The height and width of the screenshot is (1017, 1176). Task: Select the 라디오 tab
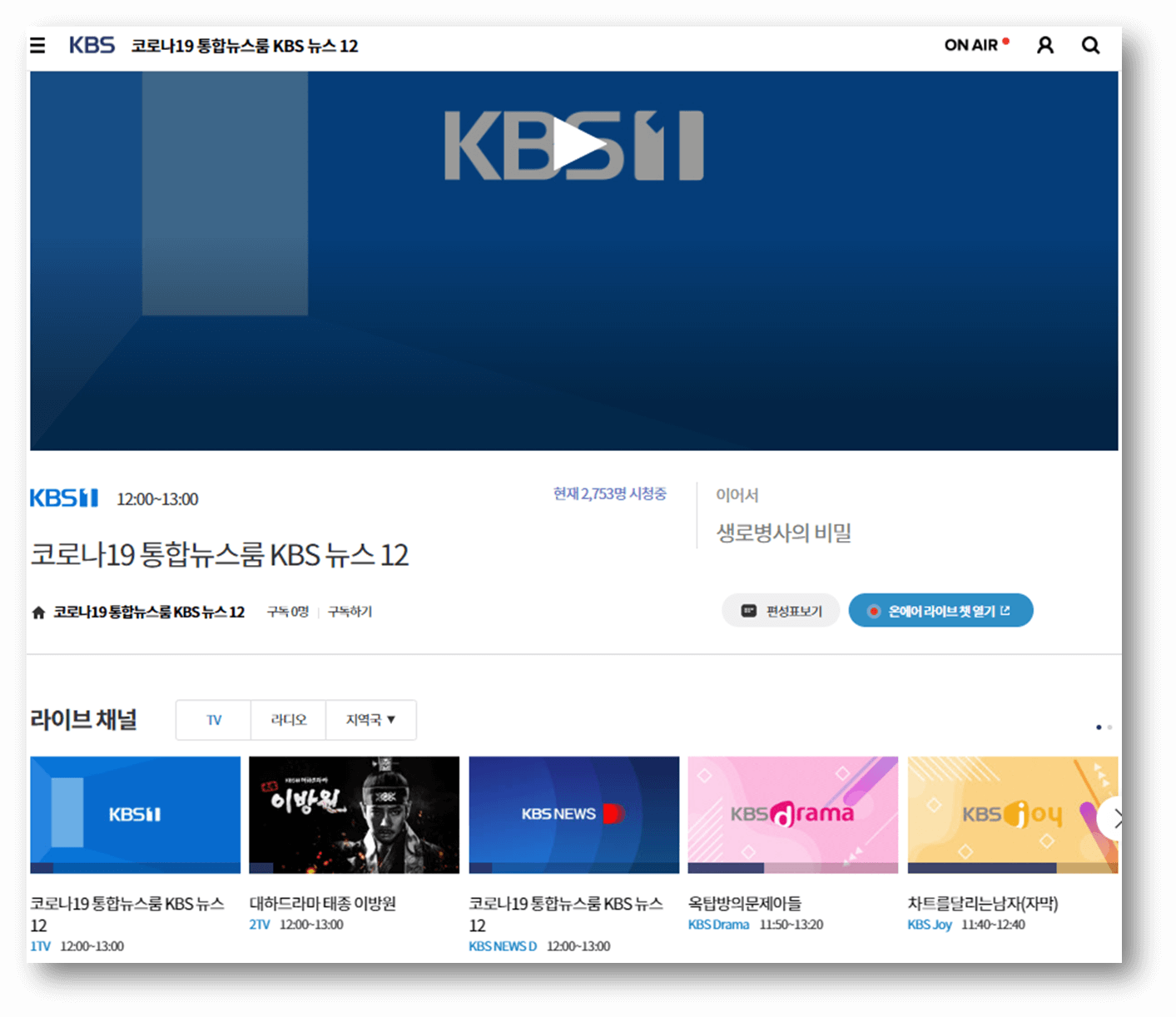(289, 720)
